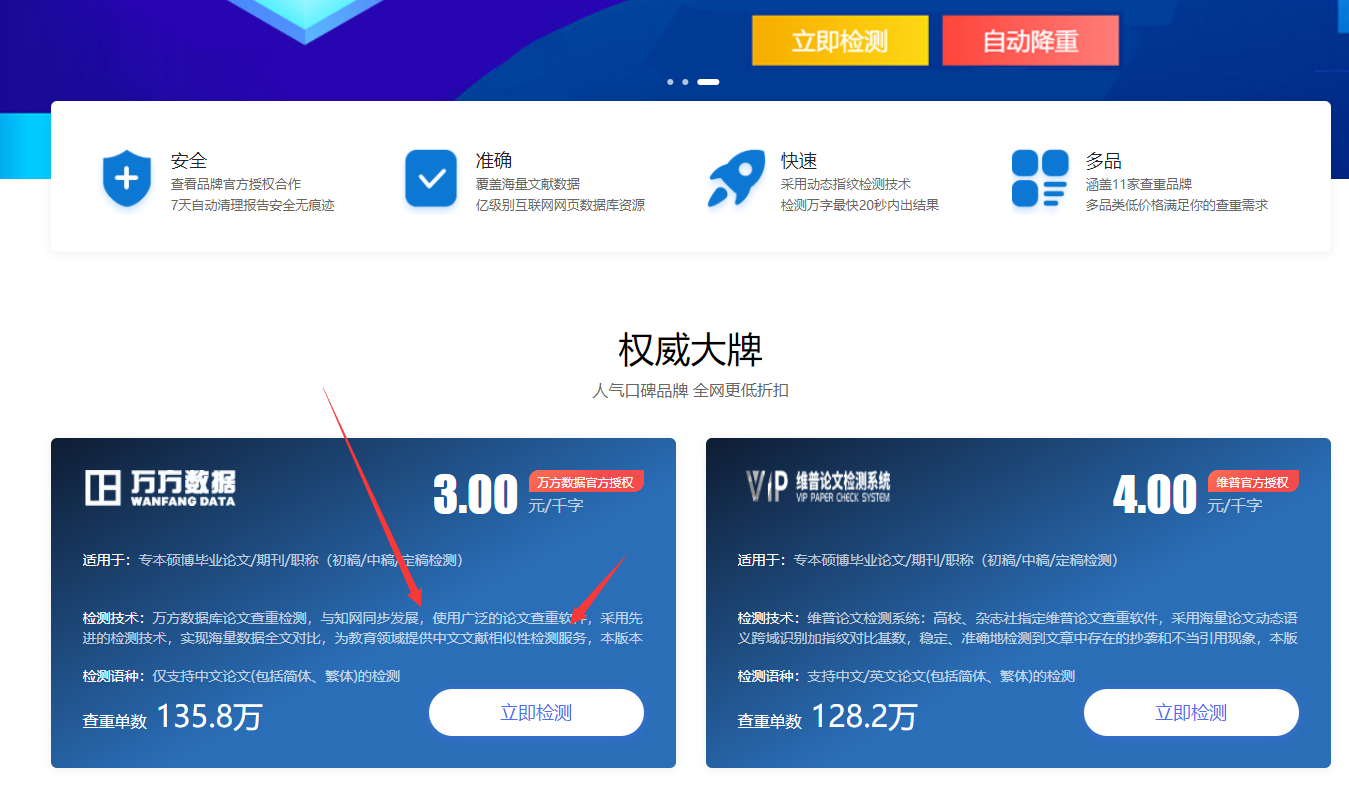
Task: Click the red 自动降重 banner button
Action: tap(1030, 41)
